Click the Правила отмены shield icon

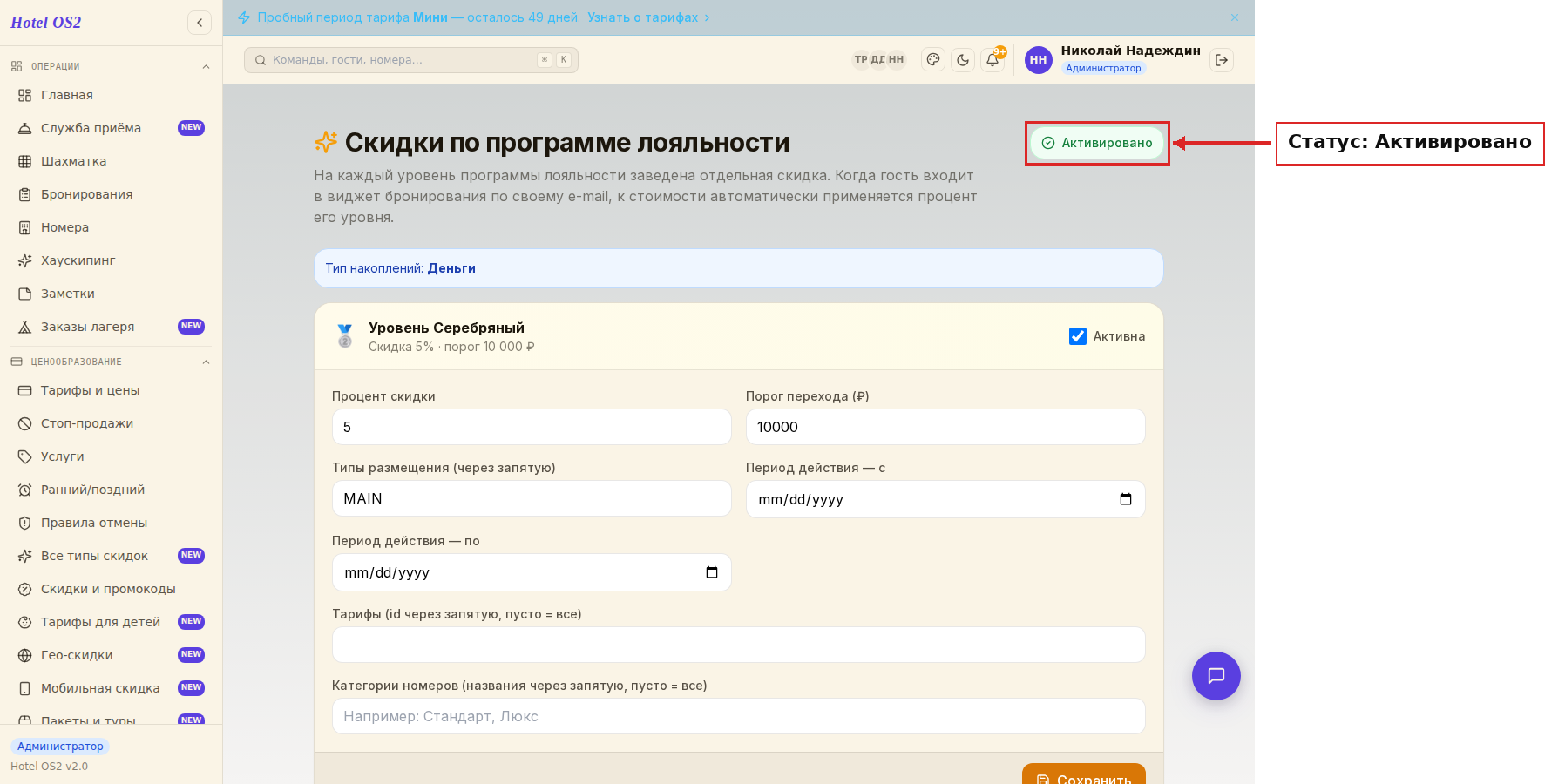pos(25,523)
